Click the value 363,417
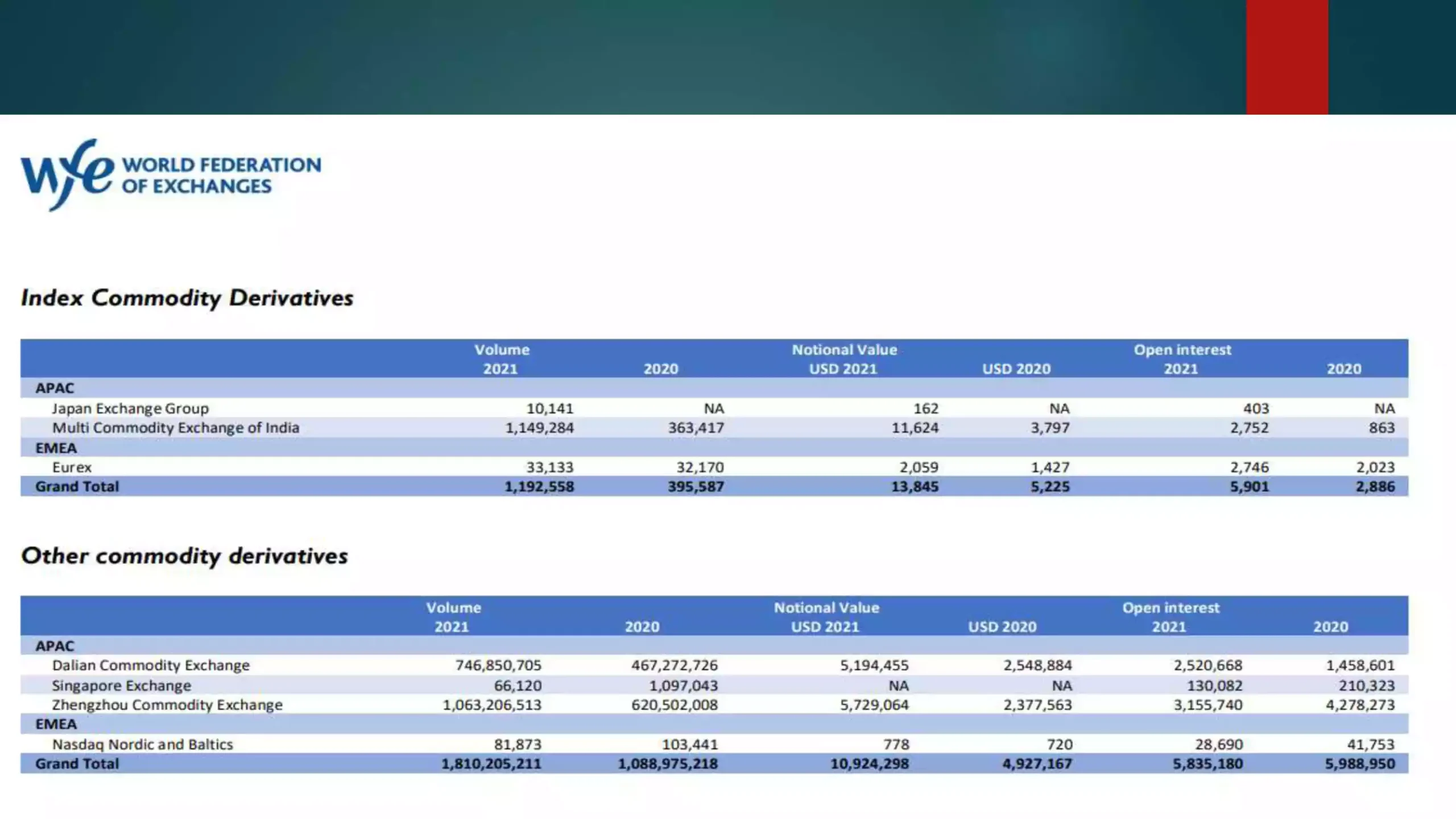Viewport: 1456px width, 819px height. coord(696,428)
